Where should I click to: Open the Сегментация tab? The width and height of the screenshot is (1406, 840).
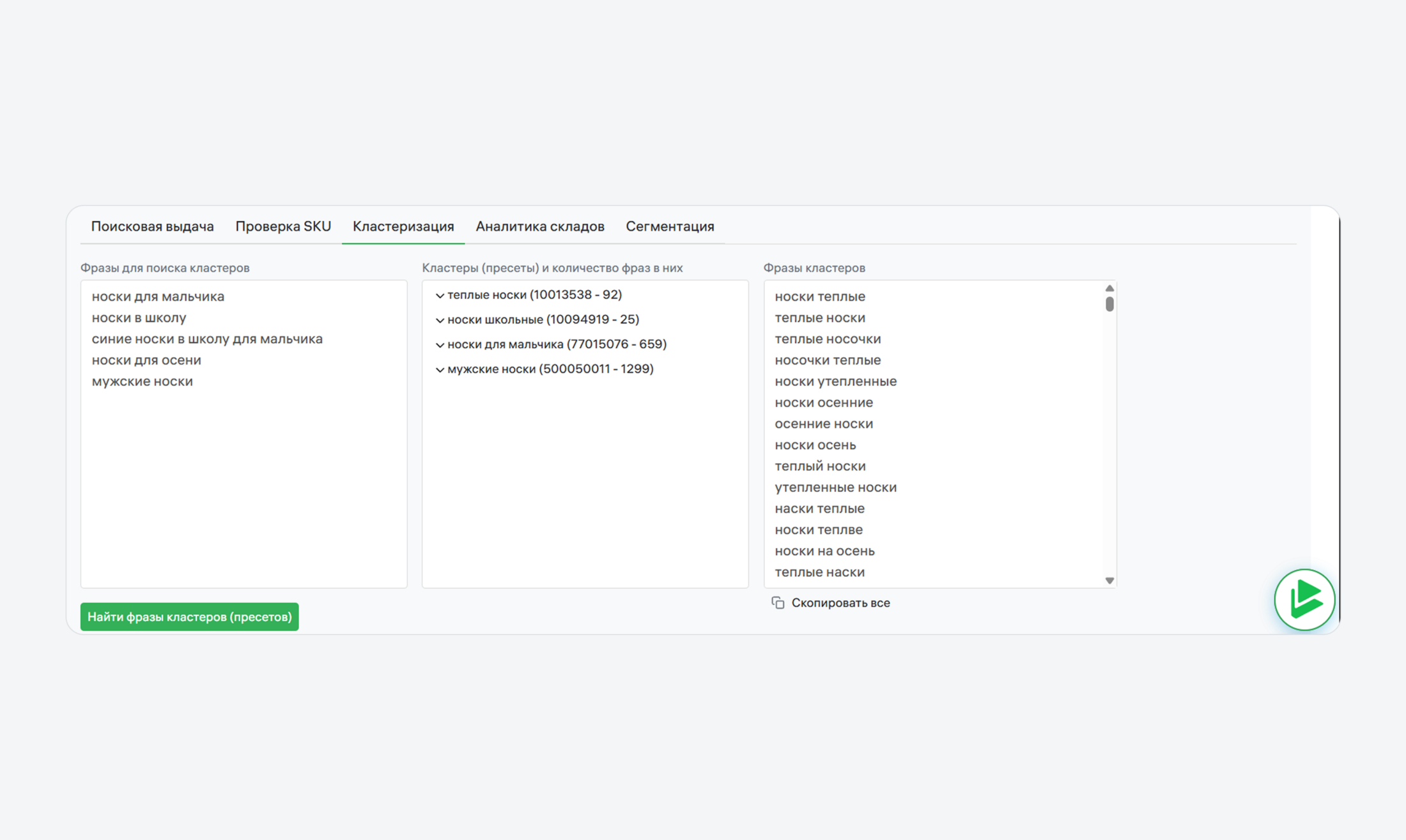670,225
